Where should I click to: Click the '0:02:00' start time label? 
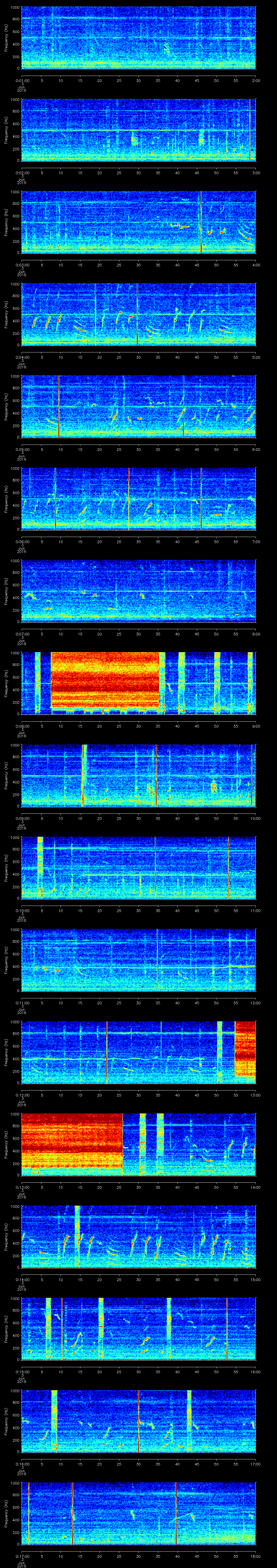pos(22,173)
